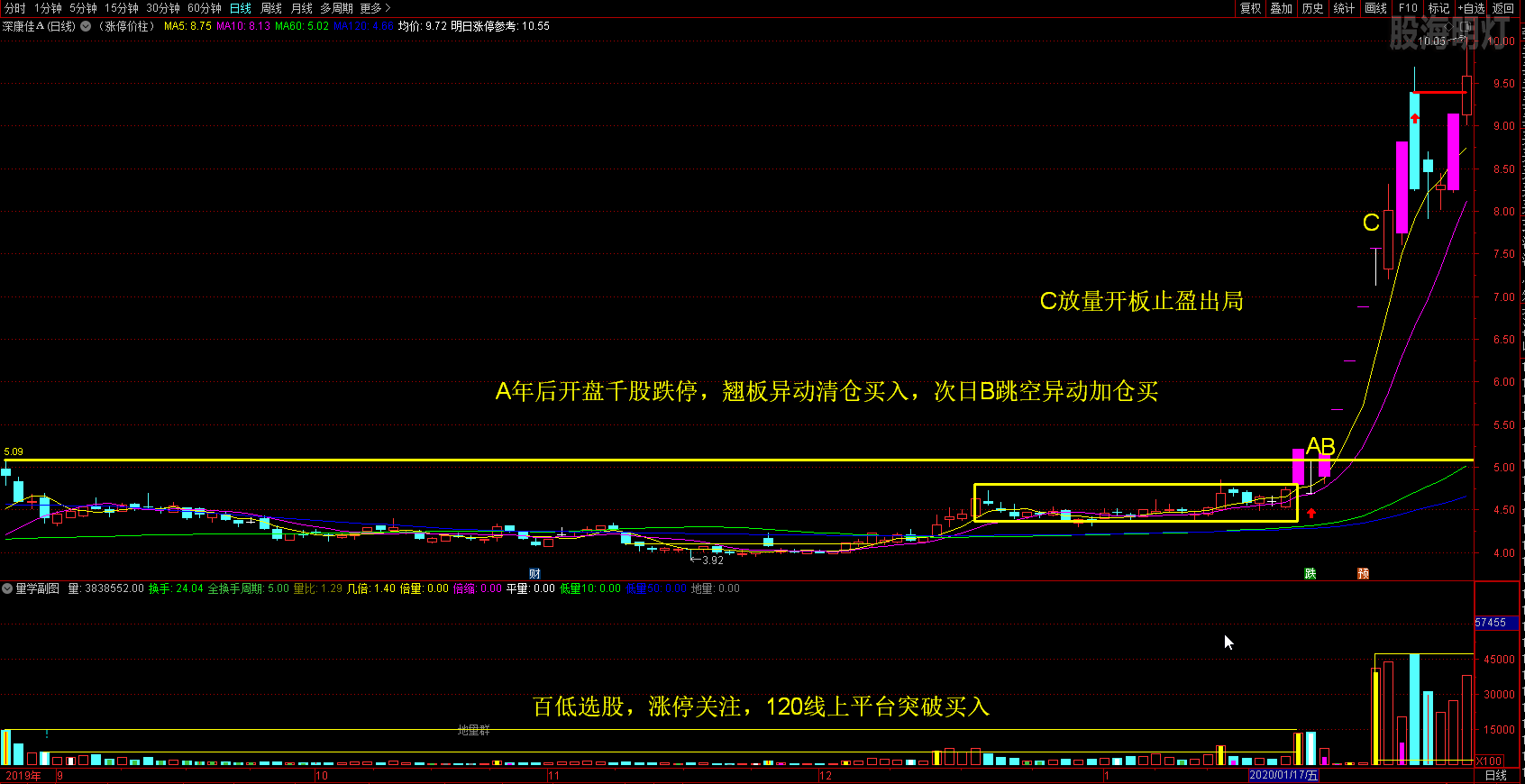Click the 明日涨停参考: 10.55 label
The height and width of the screenshot is (784, 1525).
click(500, 26)
